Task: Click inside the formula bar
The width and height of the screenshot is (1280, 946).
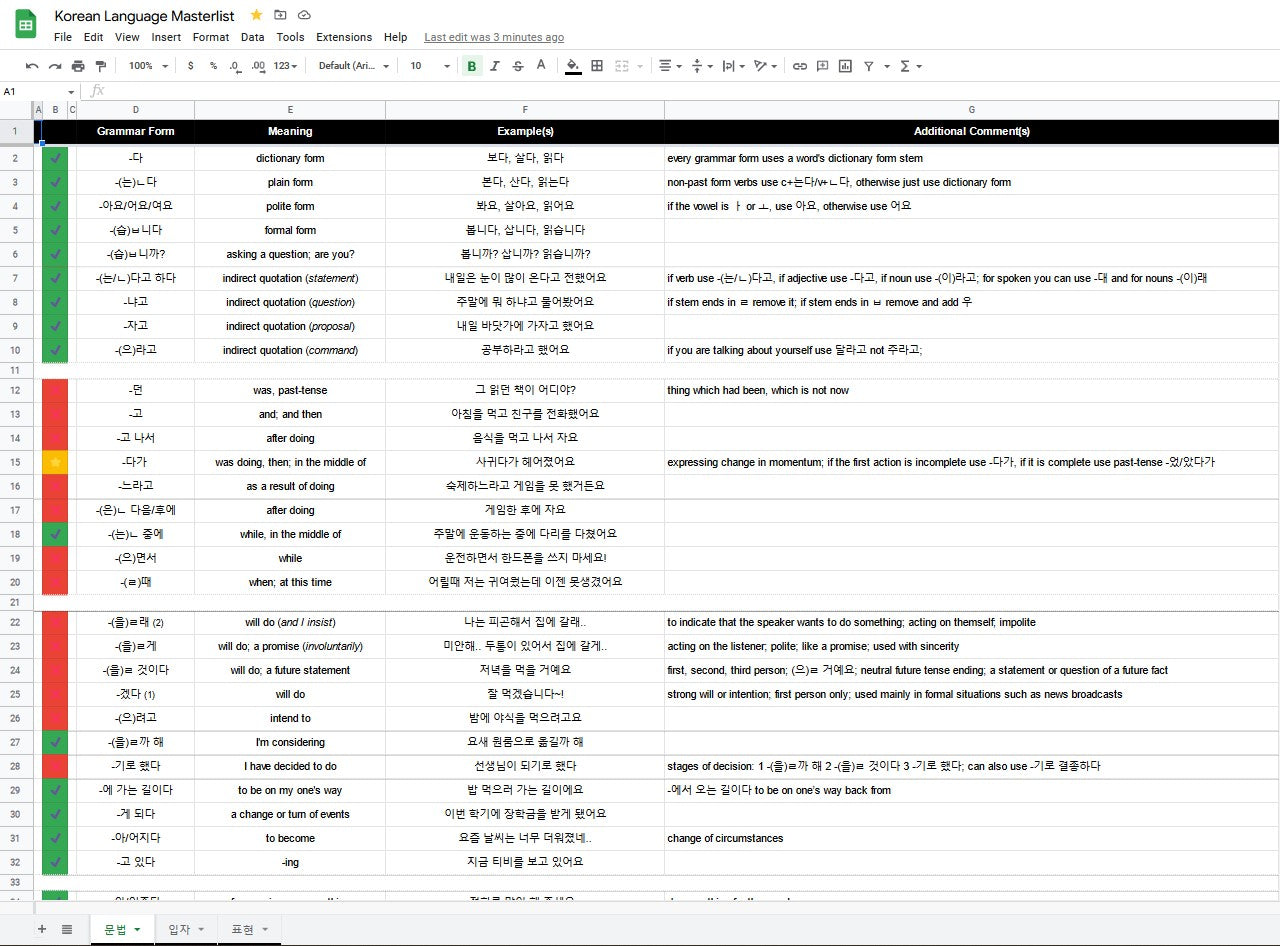Action: pyautogui.click(x=400, y=91)
